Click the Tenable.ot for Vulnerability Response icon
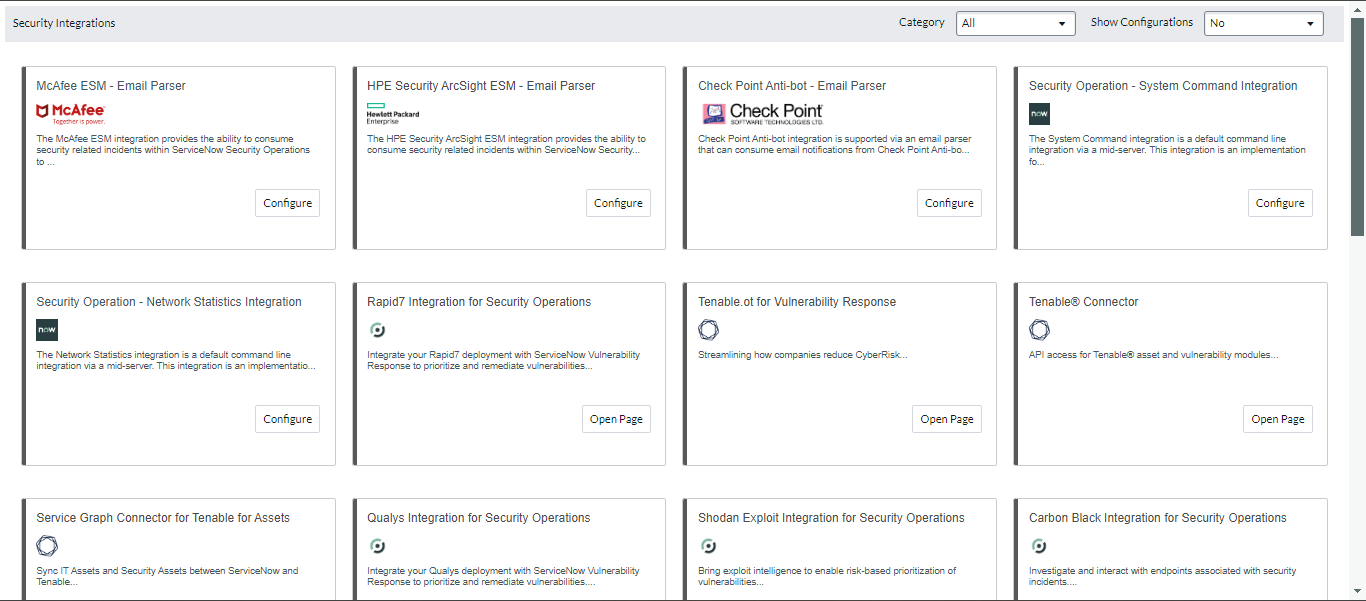Image resolution: width=1366 pixels, height=601 pixels. coord(708,329)
